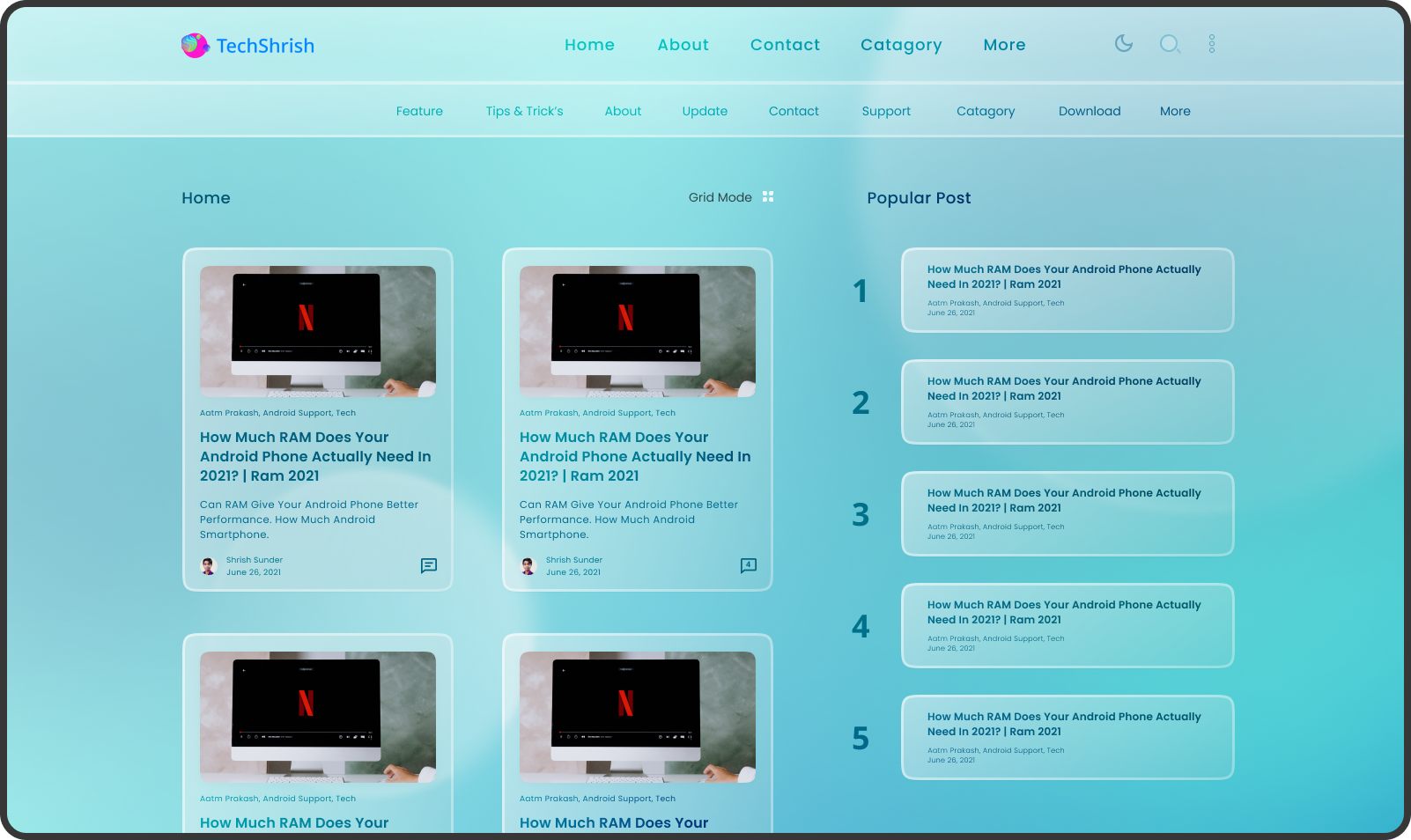Select Download in secondary menu

click(x=1090, y=111)
